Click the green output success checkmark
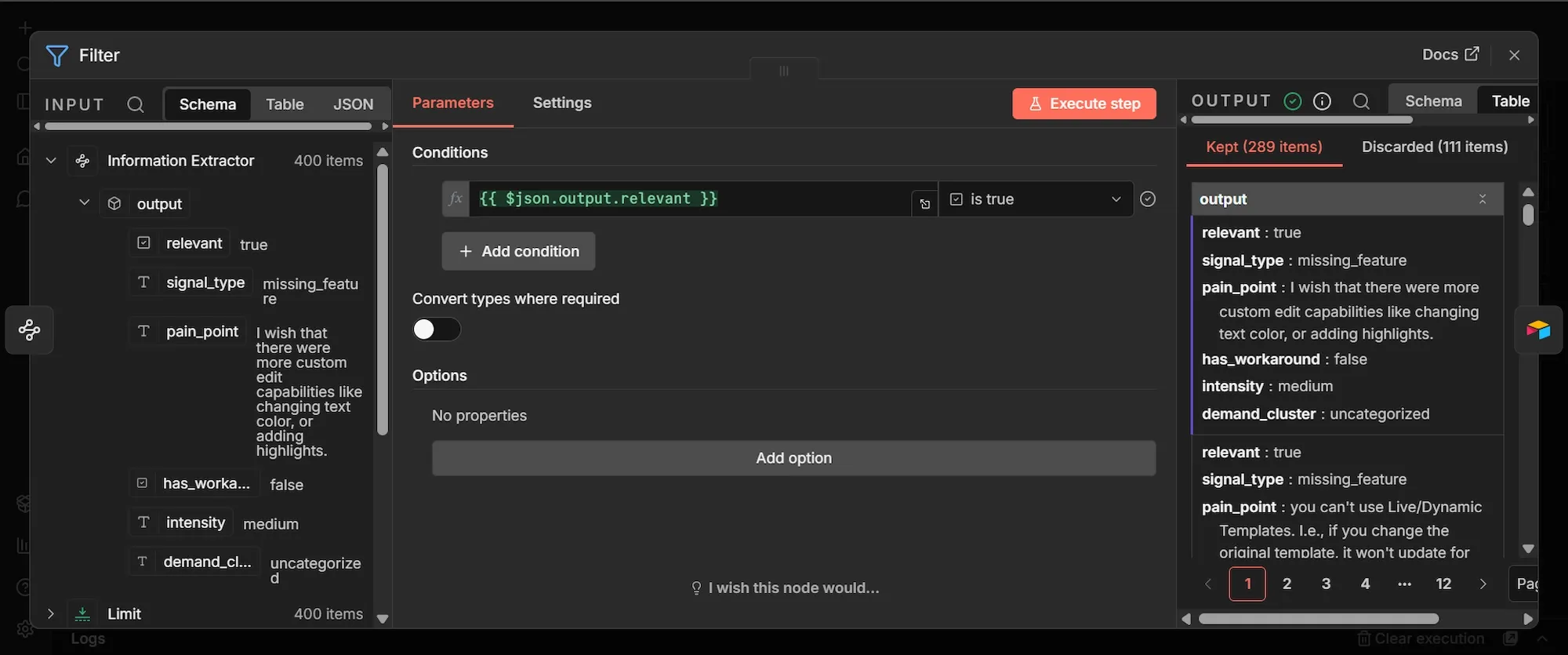 (x=1293, y=101)
